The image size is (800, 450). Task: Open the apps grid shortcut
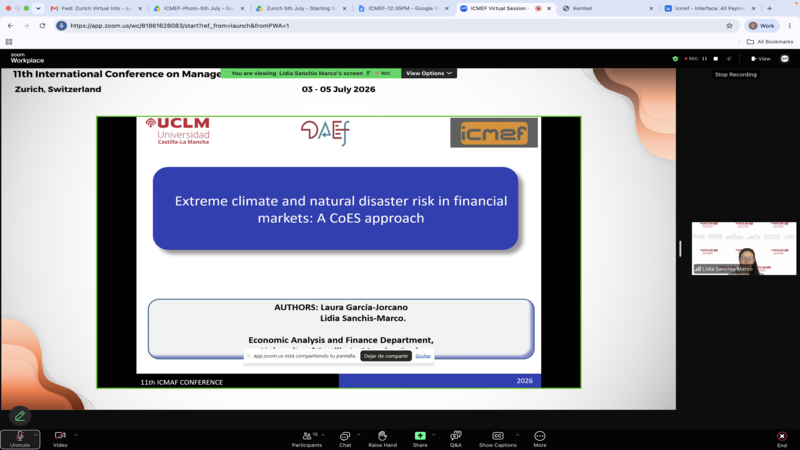coord(9,42)
